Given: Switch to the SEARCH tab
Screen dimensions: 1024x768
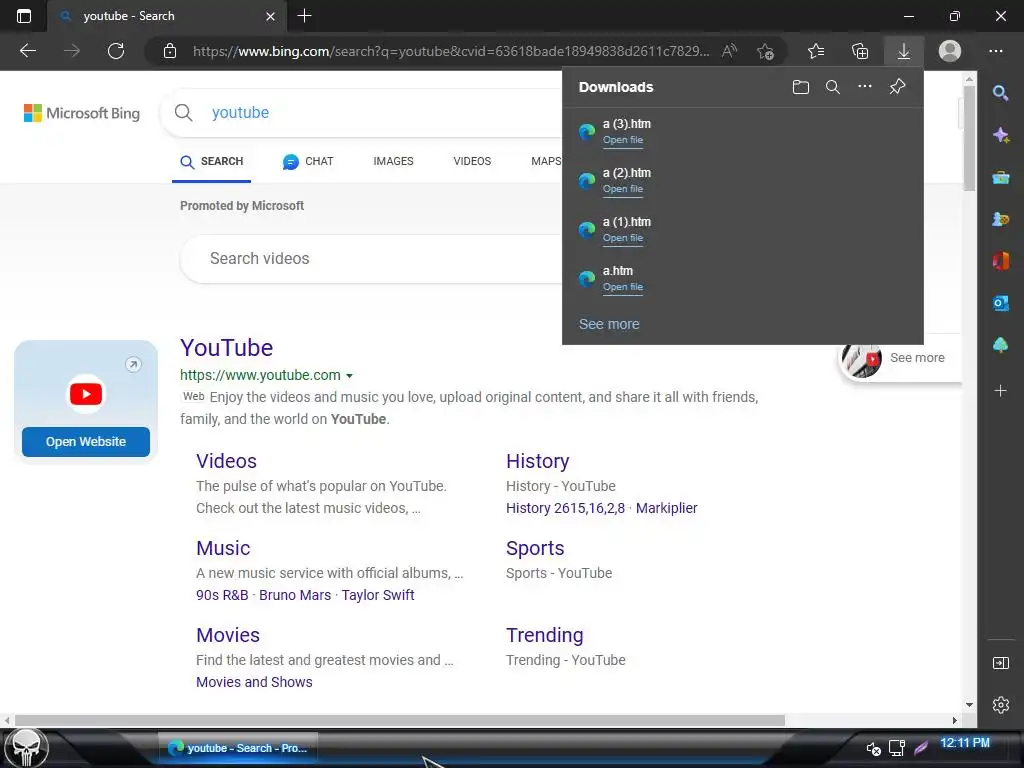Looking at the screenshot, I should [x=212, y=161].
